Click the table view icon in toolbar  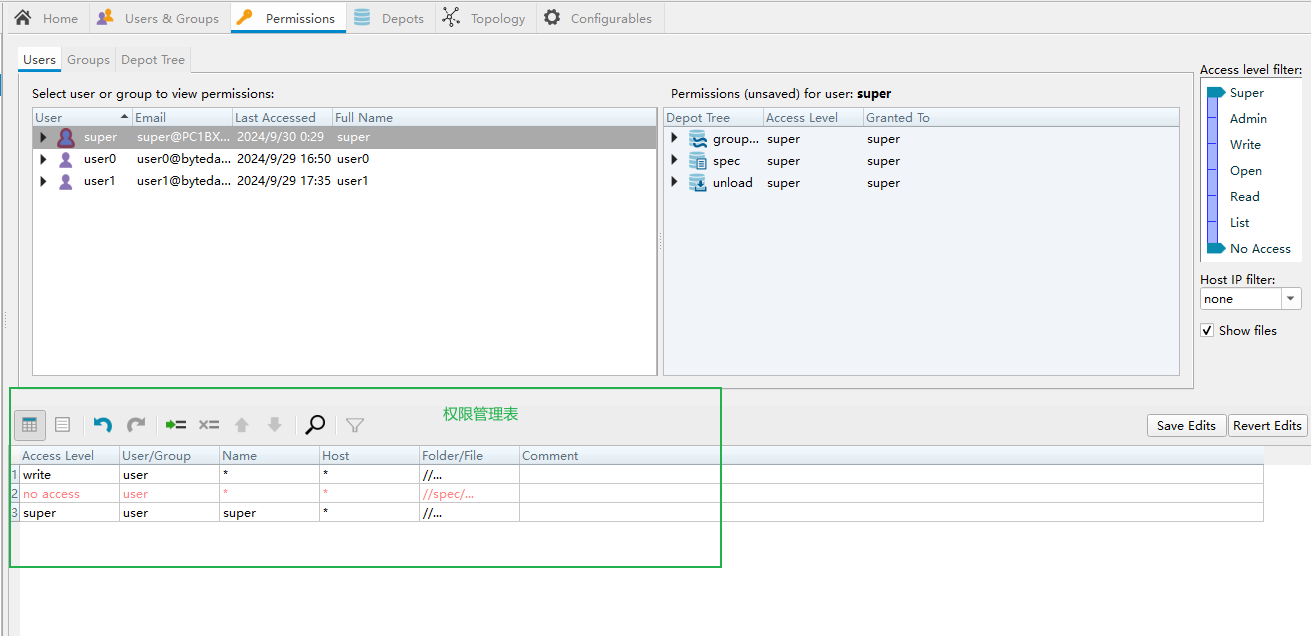(x=30, y=425)
